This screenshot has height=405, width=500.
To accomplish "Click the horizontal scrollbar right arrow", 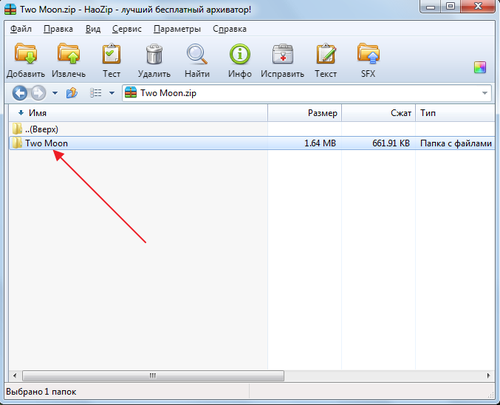I will pos(488,376).
